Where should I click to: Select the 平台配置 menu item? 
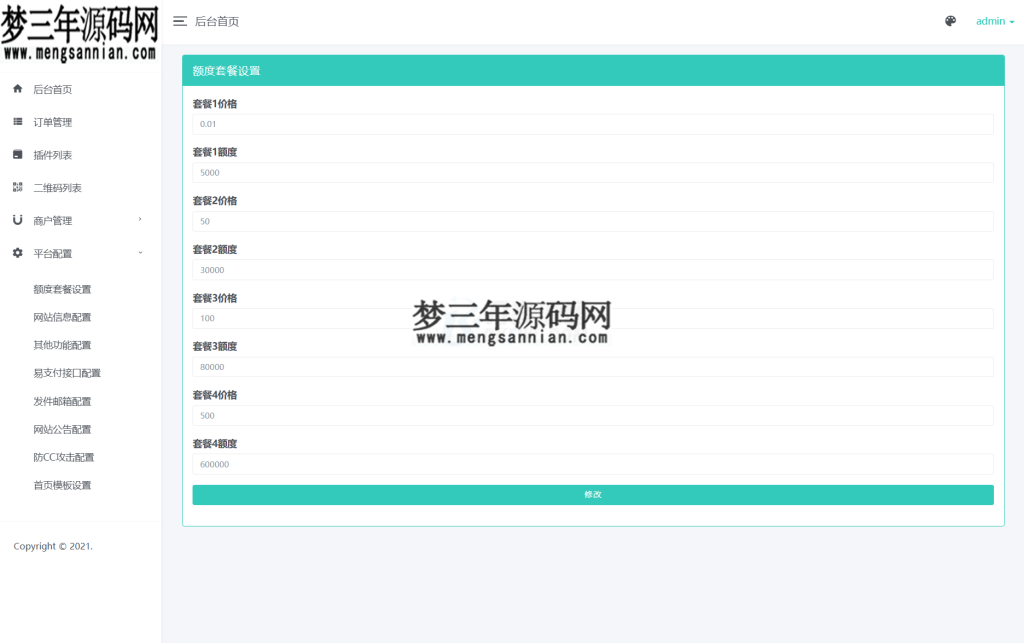pyautogui.click(x=53, y=253)
